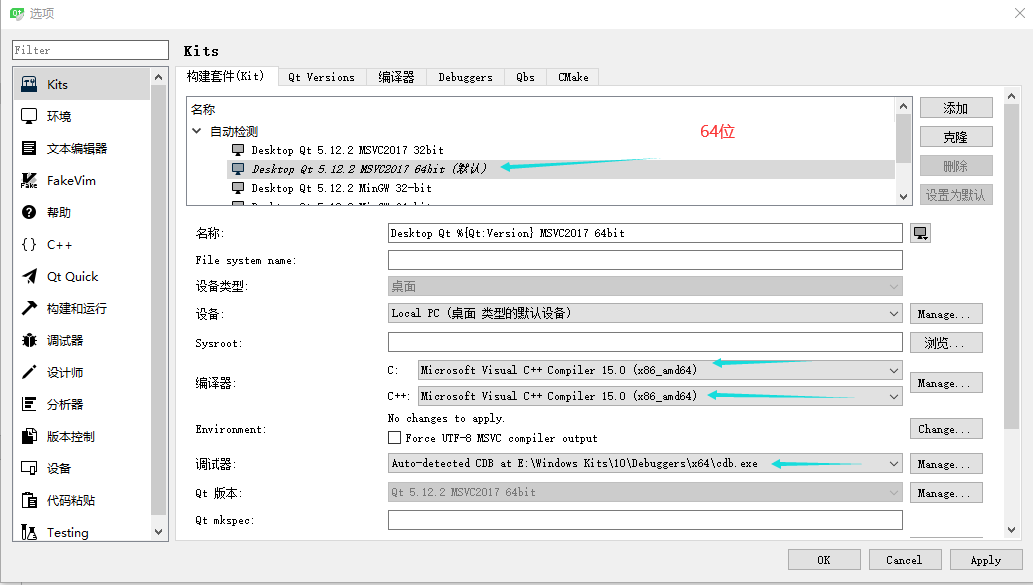The width and height of the screenshot is (1033, 585).
Task: Click the Sysroot input field
Action: [x=645, y=343]
